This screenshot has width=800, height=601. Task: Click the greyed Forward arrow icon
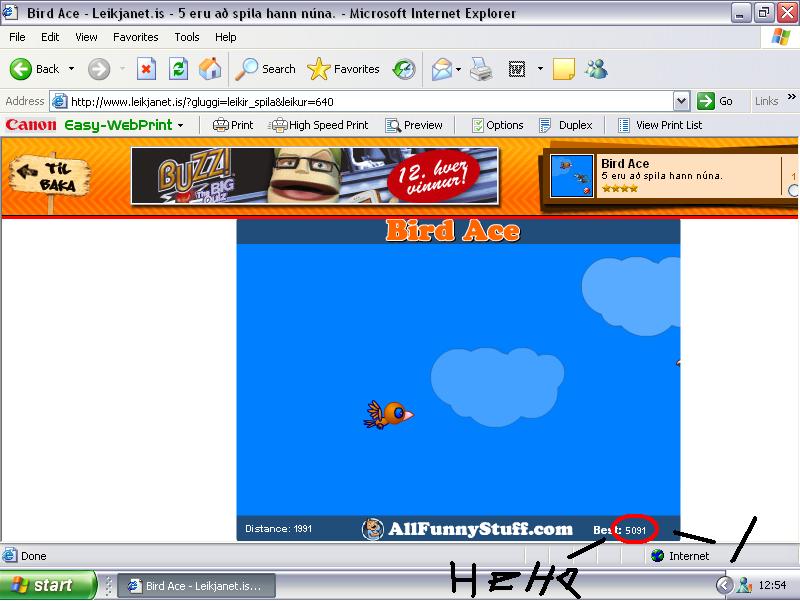(x=99, y=69)
